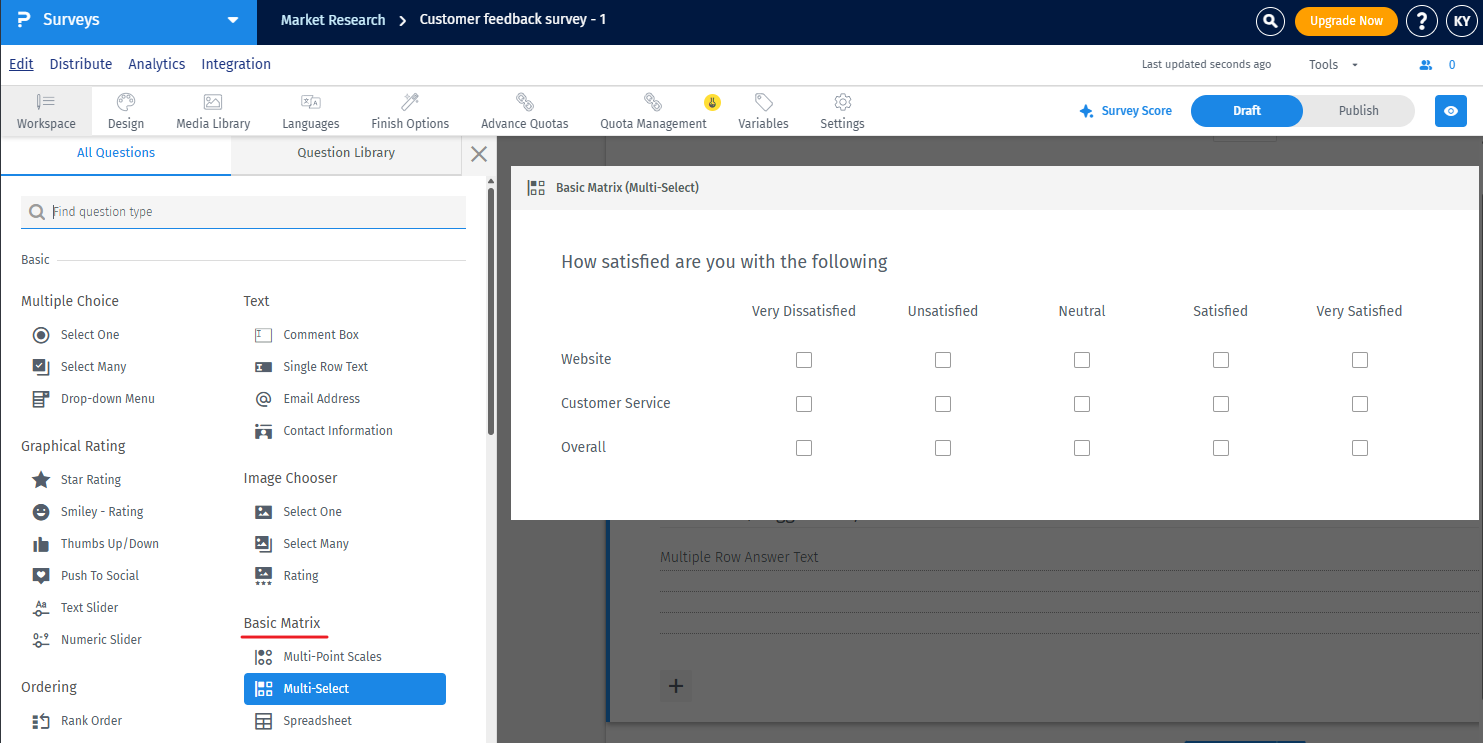Set survey status to Draft
Viewport: 1483px width, 743px height.
pyautogui.click(x=1247, y=111)
